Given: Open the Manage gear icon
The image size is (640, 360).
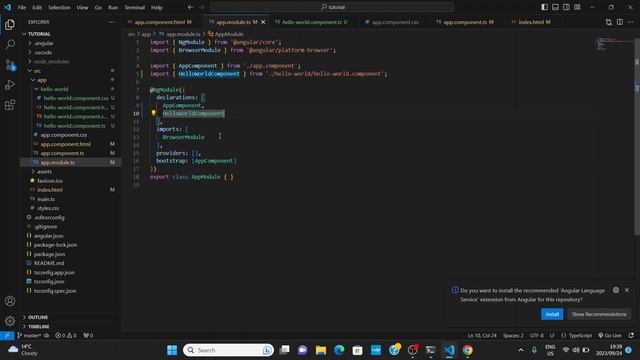Looking at the screenshot, I should [10, 320].
